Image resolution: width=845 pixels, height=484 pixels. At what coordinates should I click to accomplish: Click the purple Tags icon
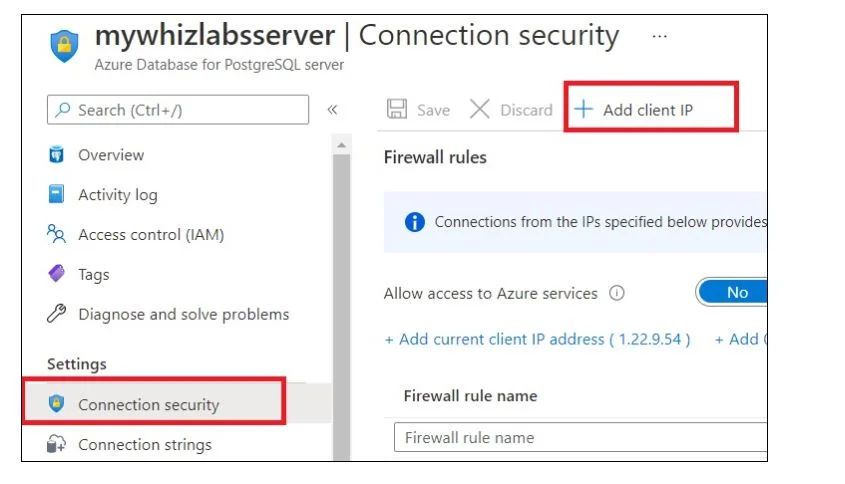[56, 273]
